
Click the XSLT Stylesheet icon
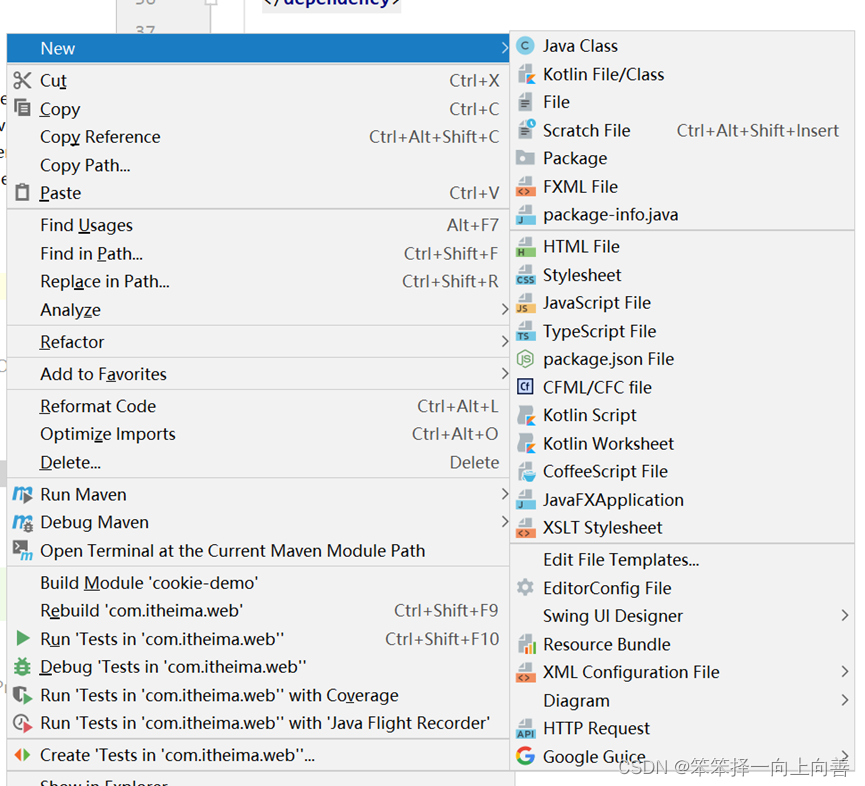pyautogui.click(x=526, y=528)
